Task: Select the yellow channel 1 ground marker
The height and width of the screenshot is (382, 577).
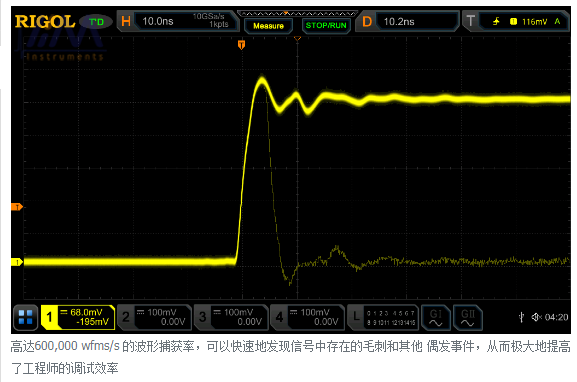Action: 17,262
